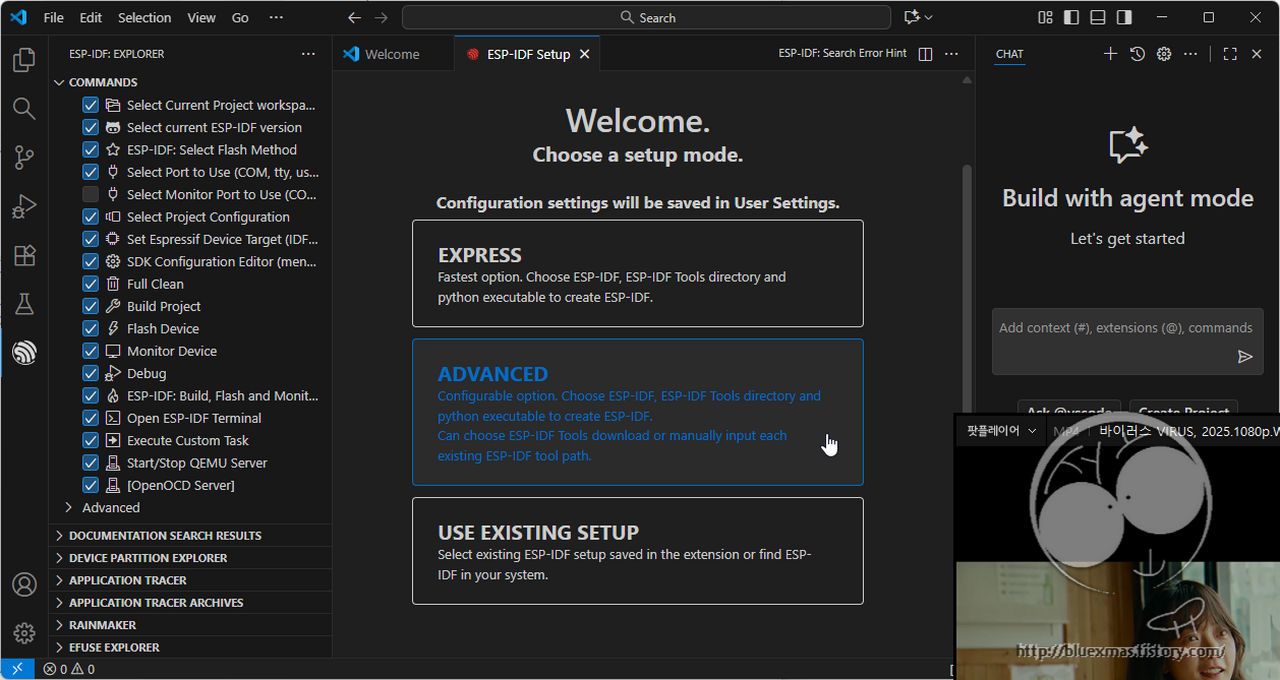Toggle the Full Clean checkbox
Image resolution: width=1280 pixels, height=680 pixels.
click(x=90, y=284)
